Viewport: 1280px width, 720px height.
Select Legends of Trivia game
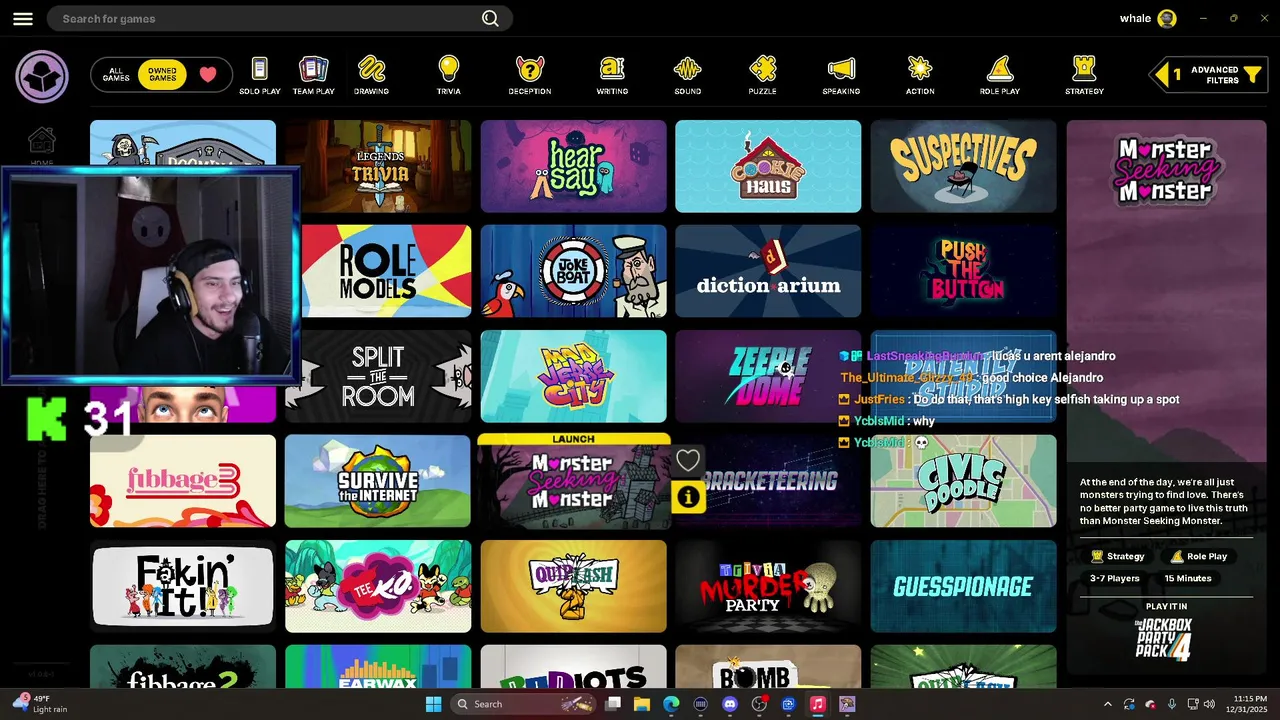[378, 166]
